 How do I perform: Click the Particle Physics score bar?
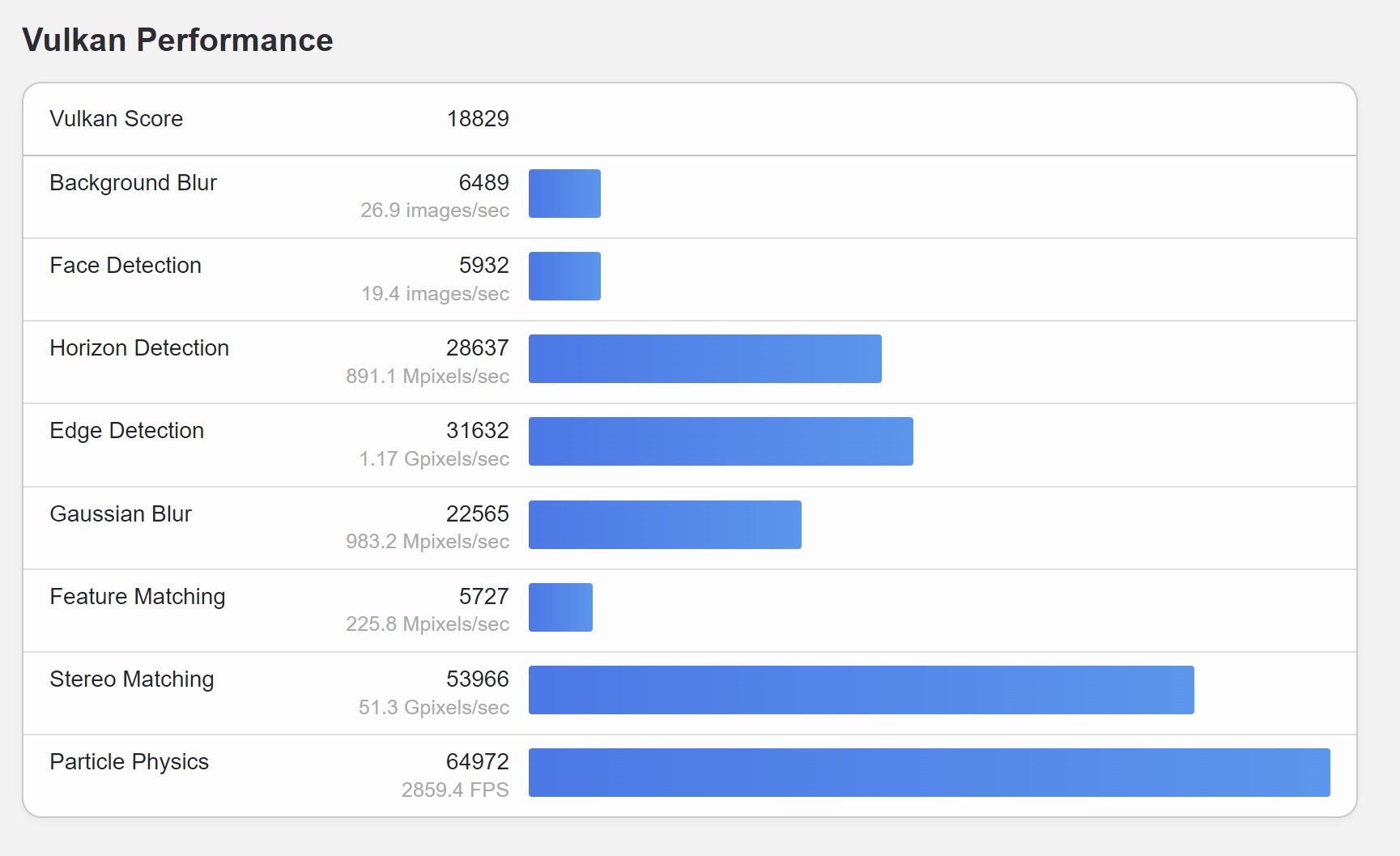[930, 773]
